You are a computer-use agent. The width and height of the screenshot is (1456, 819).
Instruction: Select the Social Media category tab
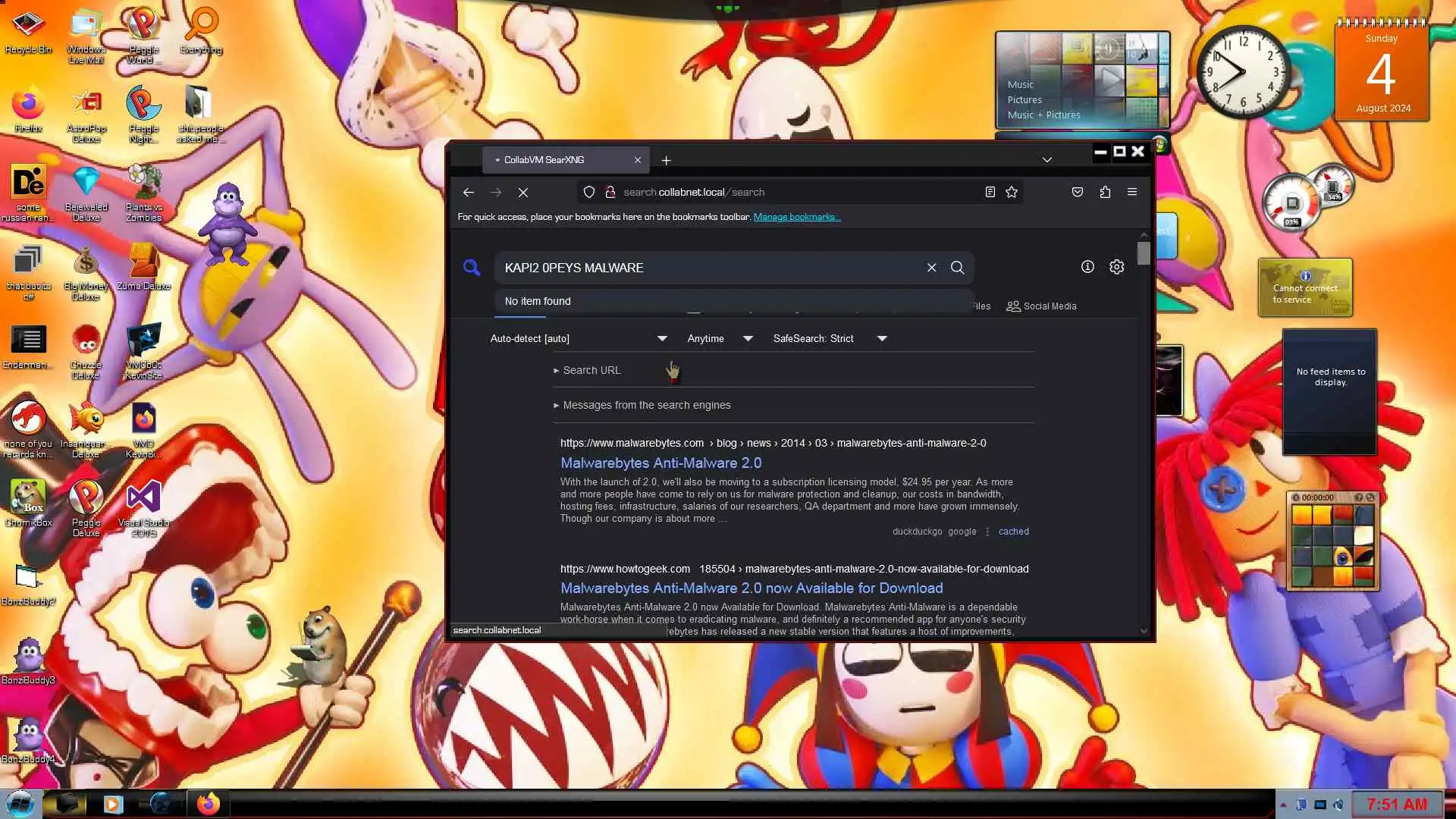point(1041,306)
